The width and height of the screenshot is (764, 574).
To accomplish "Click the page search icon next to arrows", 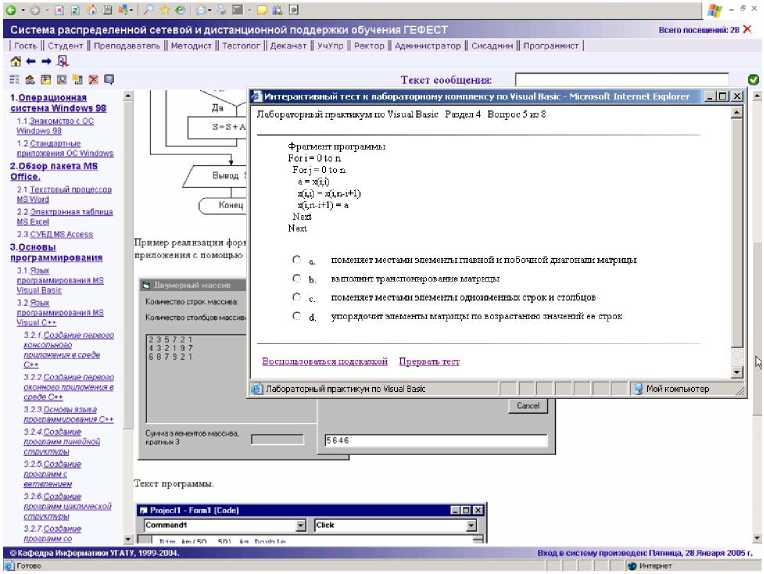I will point(62,61).
